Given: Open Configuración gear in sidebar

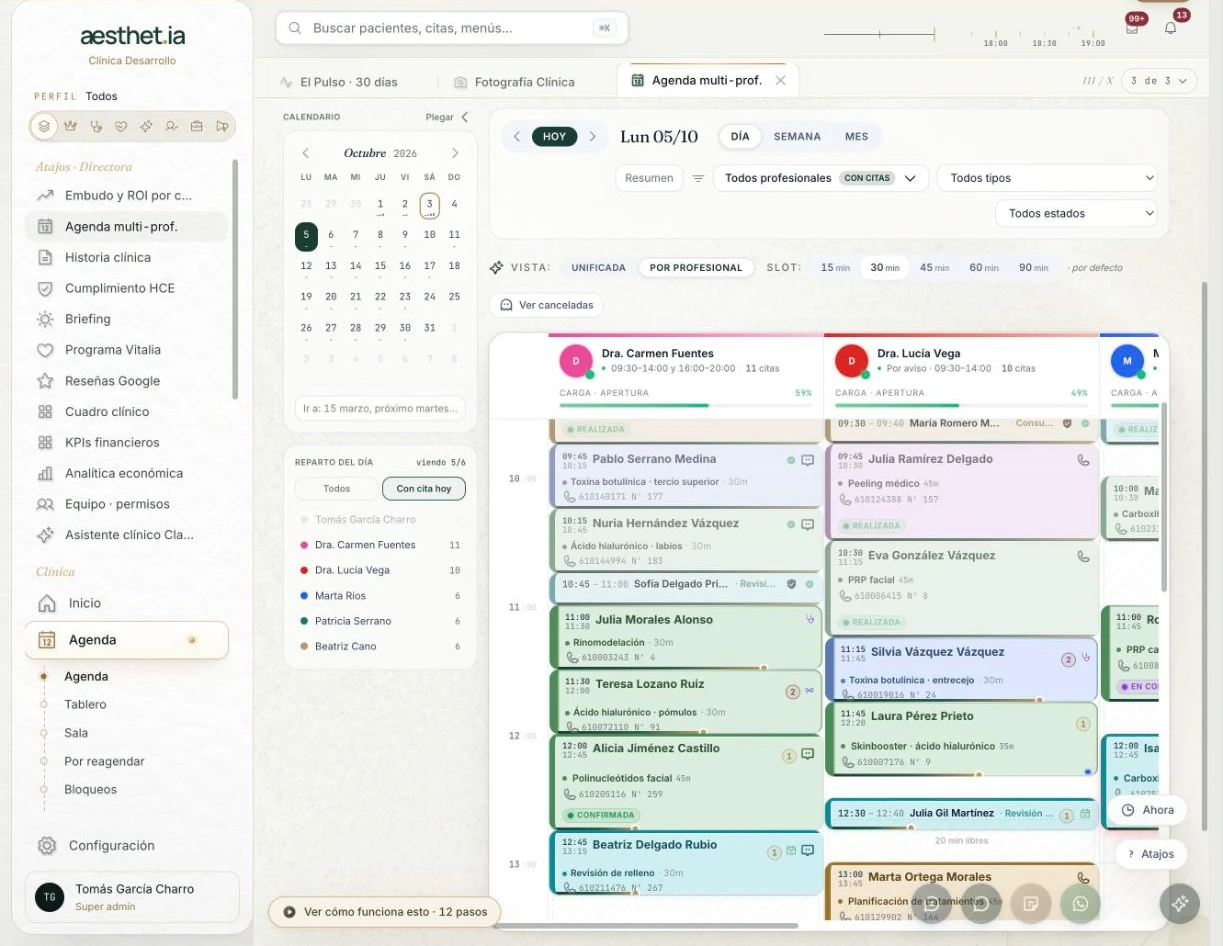Looking at the screenshot, I should click(47, 845).
